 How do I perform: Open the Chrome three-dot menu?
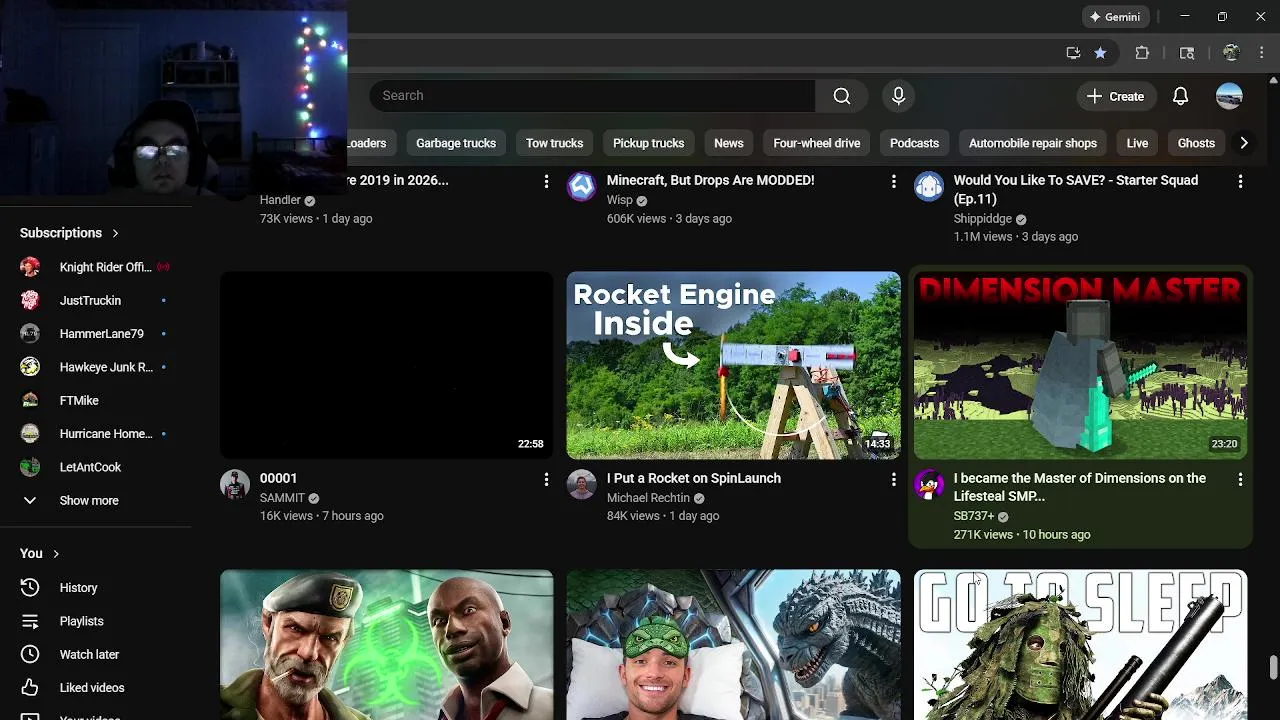(x=1260, y=53)
